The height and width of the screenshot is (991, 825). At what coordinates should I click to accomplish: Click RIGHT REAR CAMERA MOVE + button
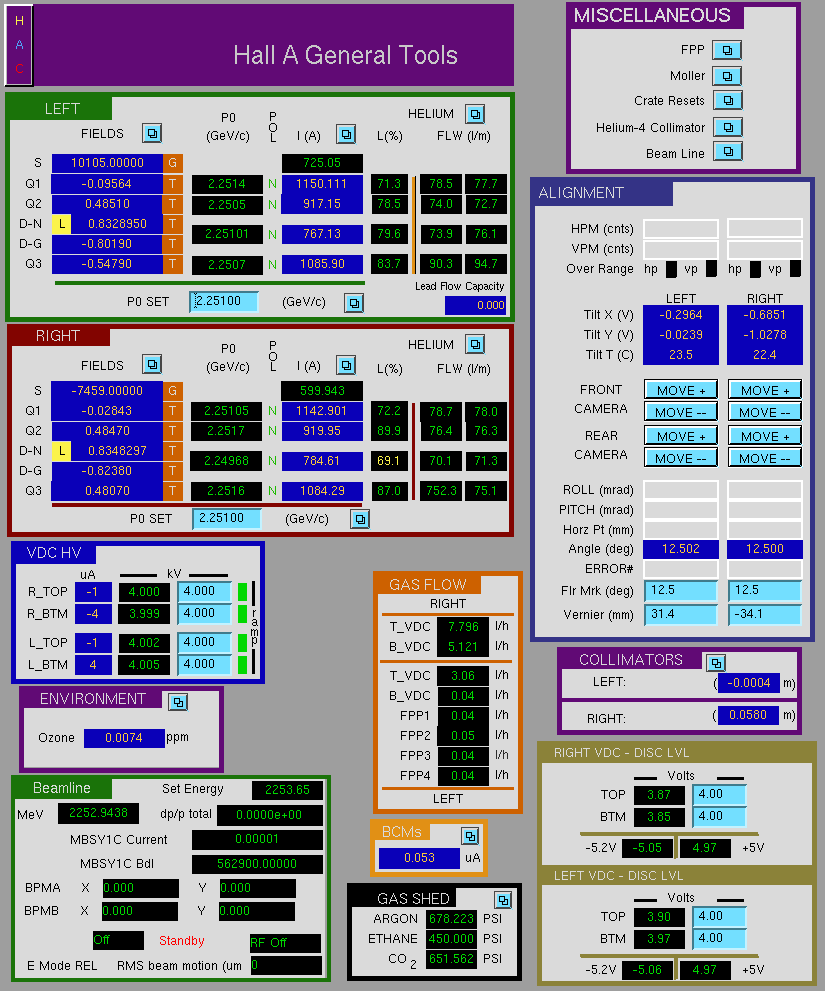coord(765,435)
